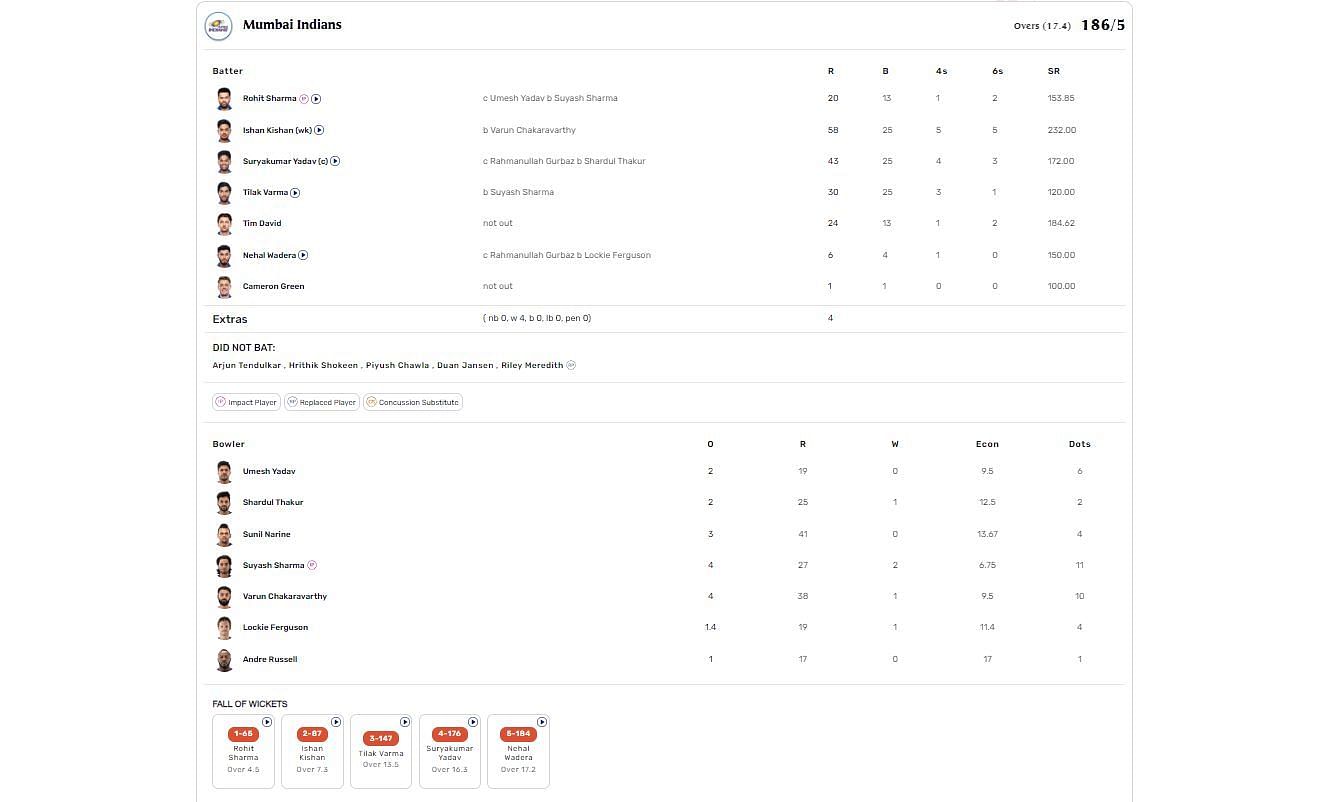Click the Mumbai Indians team heading
This screenshot has height=802, width=1341.
point(292,24)
